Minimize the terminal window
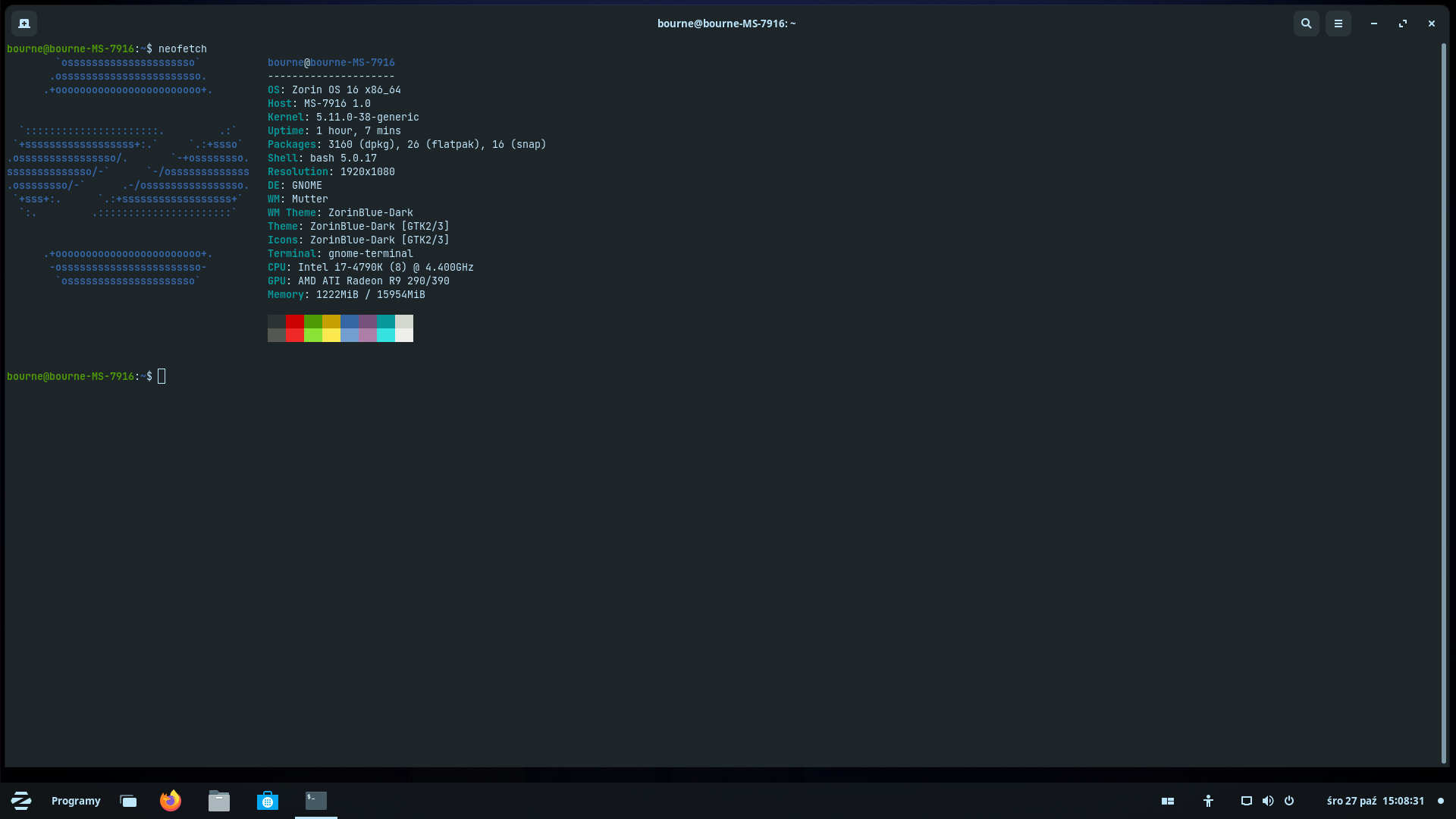Viewport: 1456px width, 819px height. point(1373,24)
